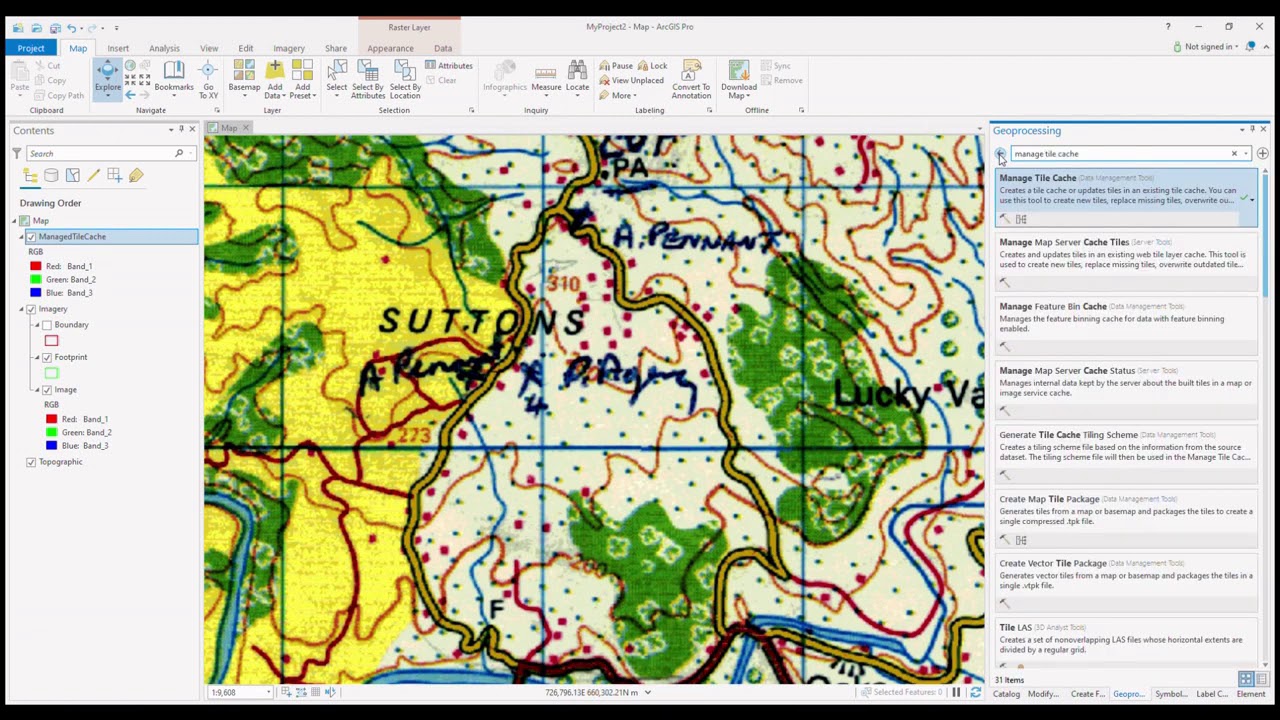The height and width of the screenshot is (720, 1280).
Task: Open the Labeling More dropdown
Action: pyautogui.click(x=617, y=96)
